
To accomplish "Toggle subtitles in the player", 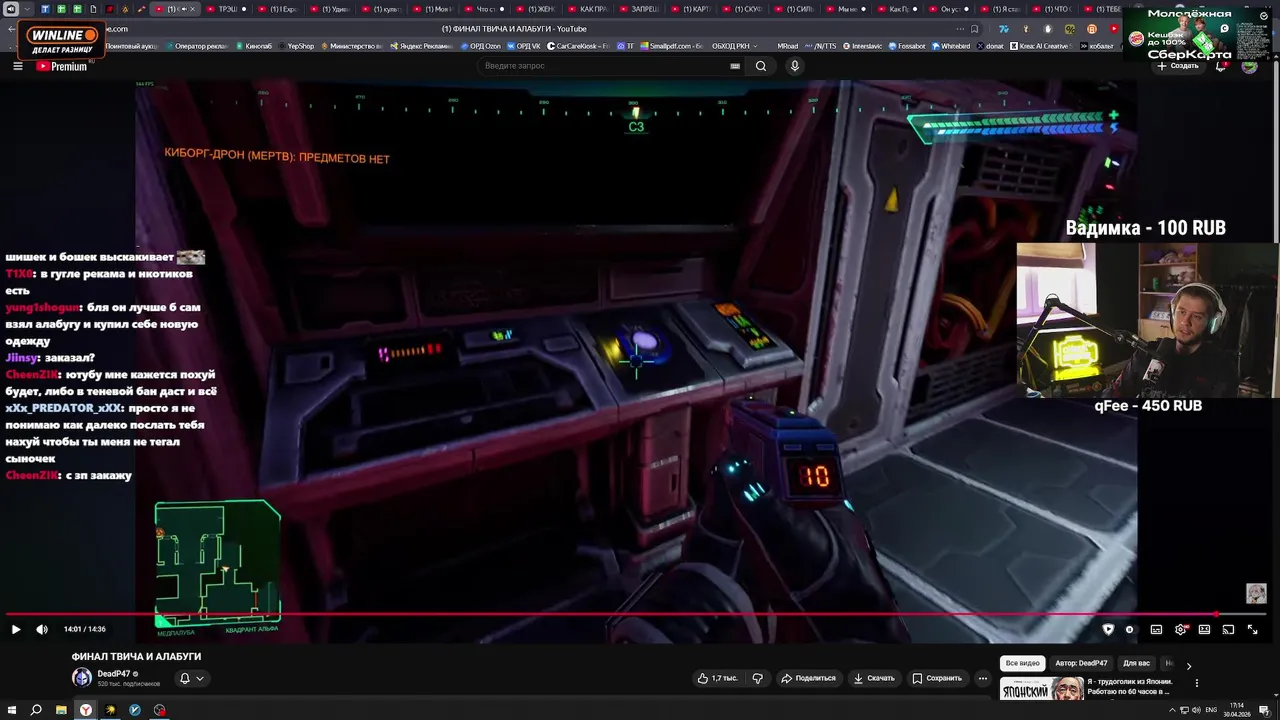I will 1156,629.
